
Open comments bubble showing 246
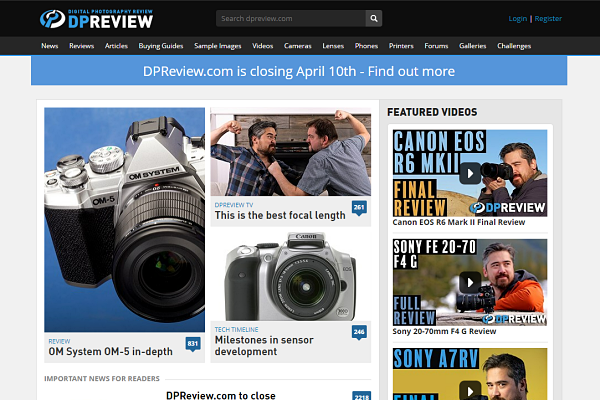[359, 332]
